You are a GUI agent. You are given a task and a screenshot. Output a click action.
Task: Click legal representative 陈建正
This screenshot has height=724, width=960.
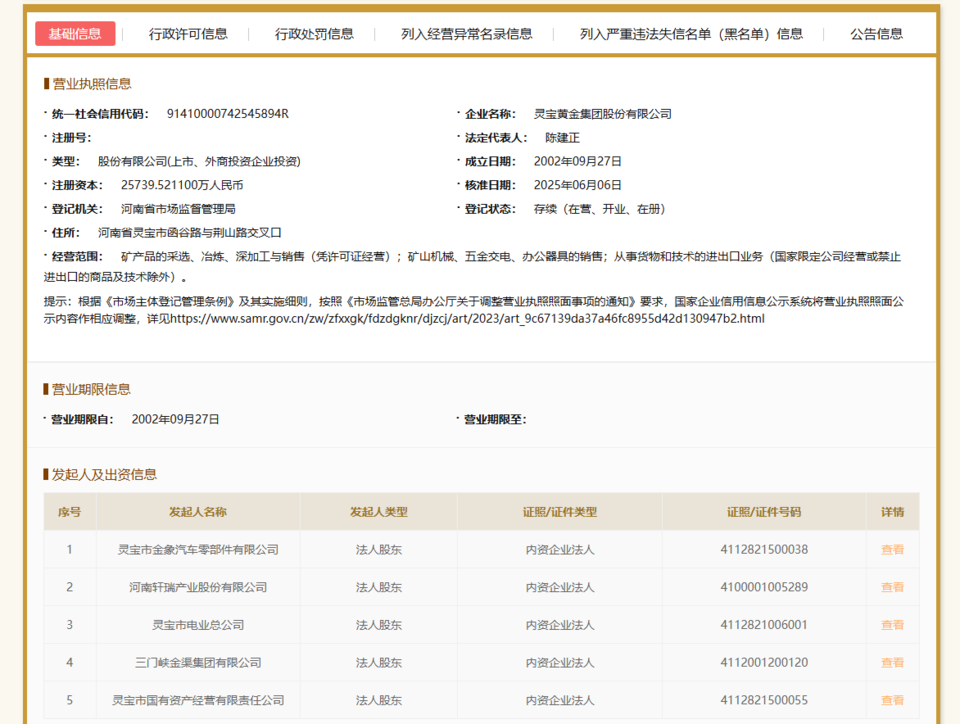pos(562,138)
